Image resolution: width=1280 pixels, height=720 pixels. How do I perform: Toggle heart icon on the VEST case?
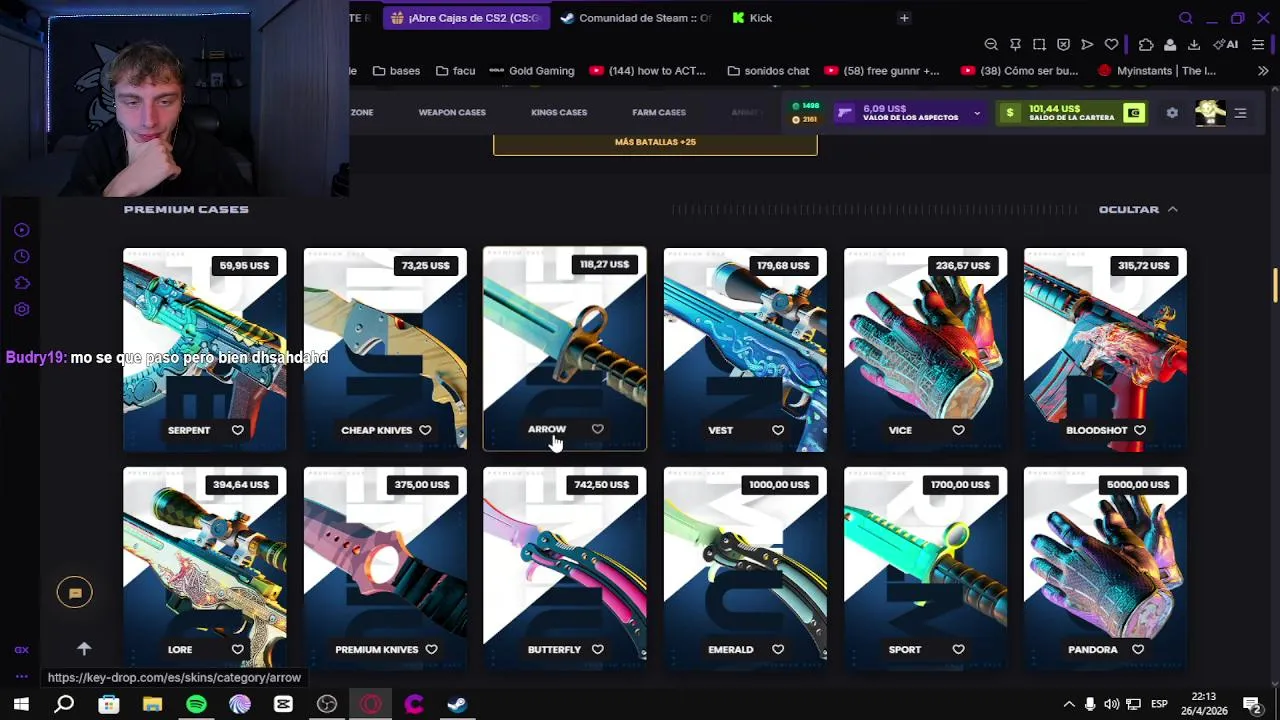pos(778,430)
